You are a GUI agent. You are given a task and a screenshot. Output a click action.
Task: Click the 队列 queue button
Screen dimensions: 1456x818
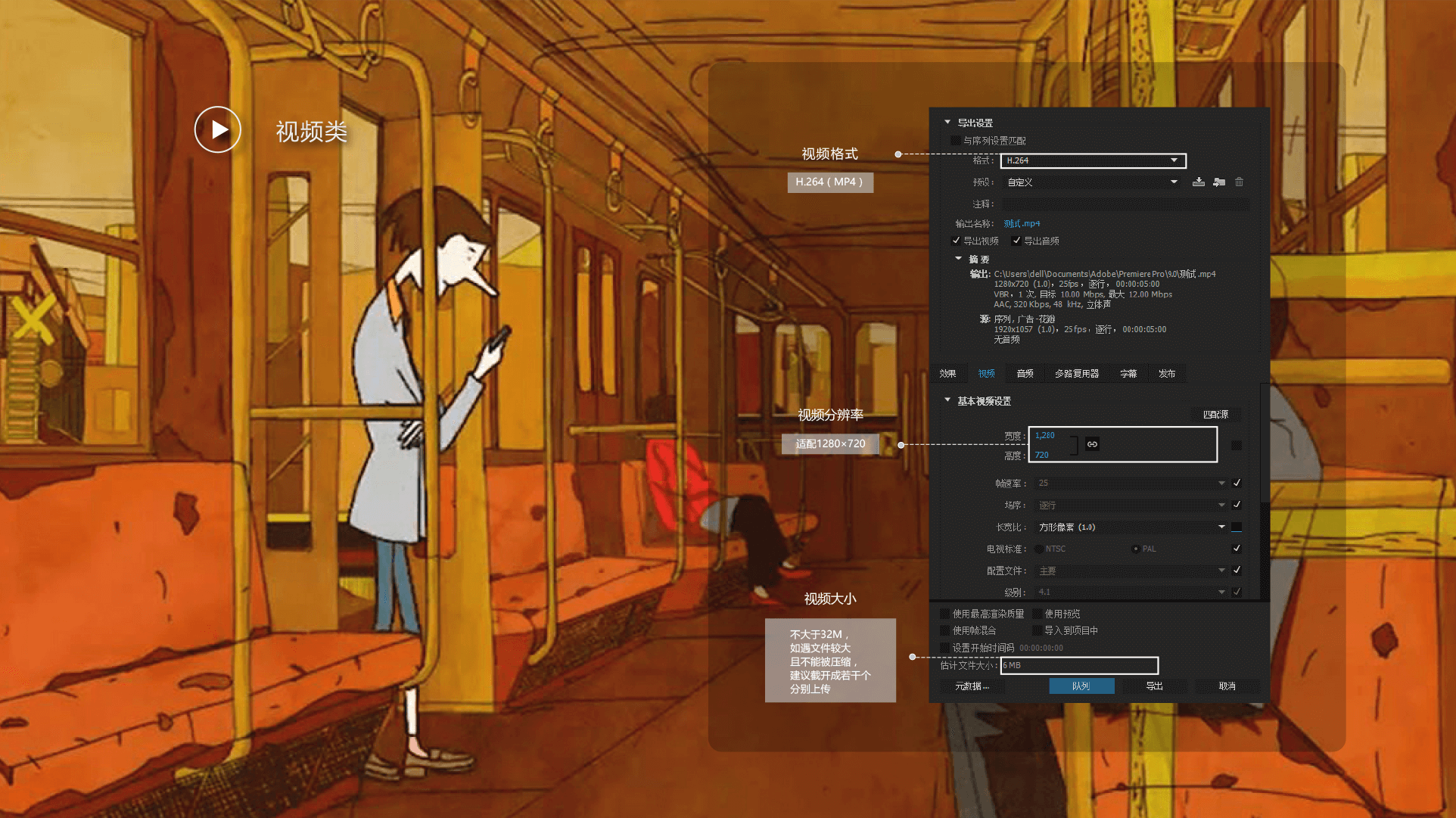(x=1081, y=686)
